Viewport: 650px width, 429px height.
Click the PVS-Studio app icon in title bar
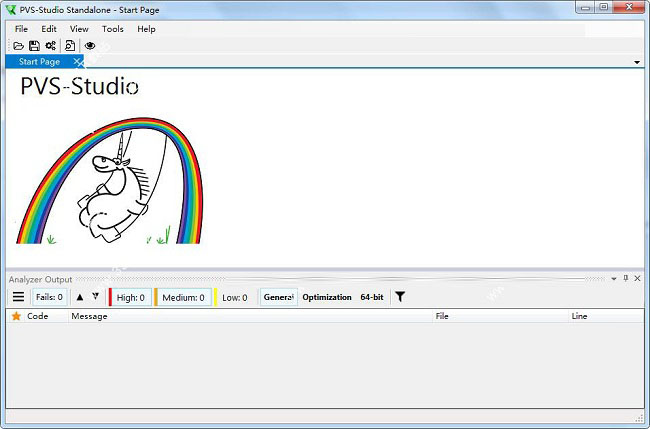(x=11, y=10)
